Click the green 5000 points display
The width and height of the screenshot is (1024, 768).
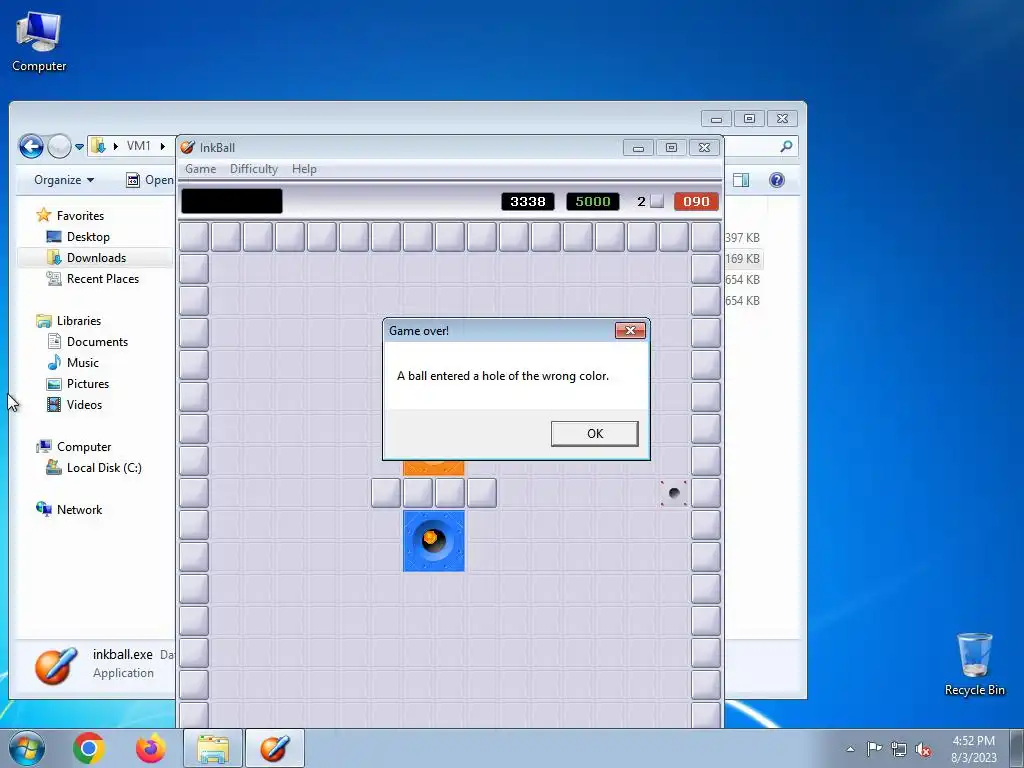pyautogui.click(x=592, y=202)
